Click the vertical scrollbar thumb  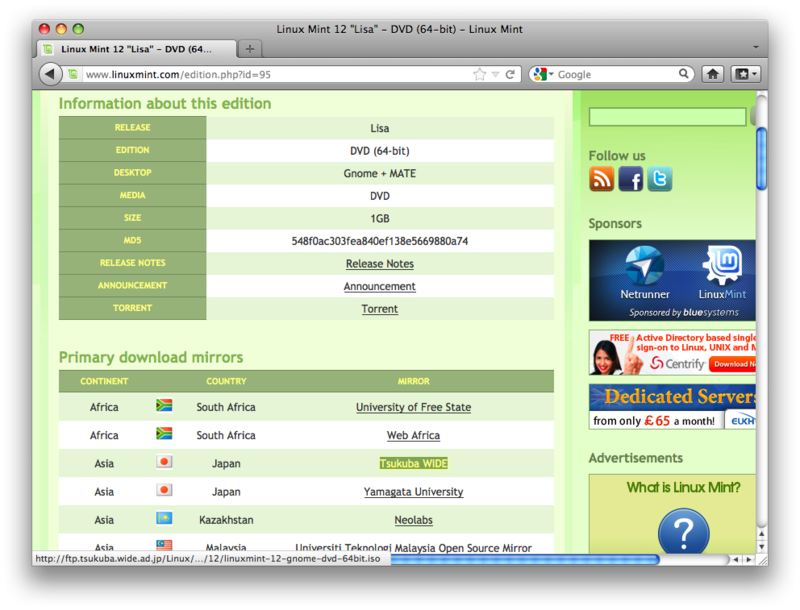click(762, 158)
